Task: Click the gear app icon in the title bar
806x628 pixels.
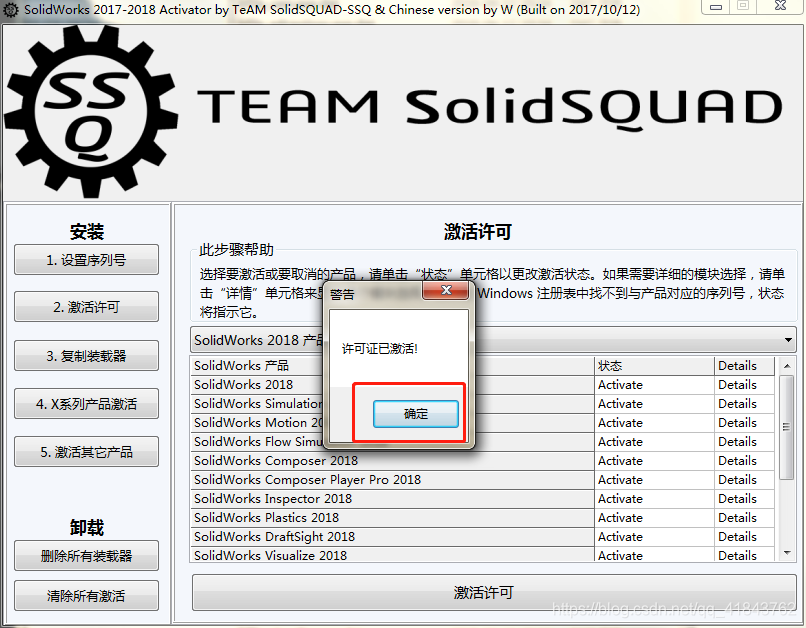Action: [11, 9]
